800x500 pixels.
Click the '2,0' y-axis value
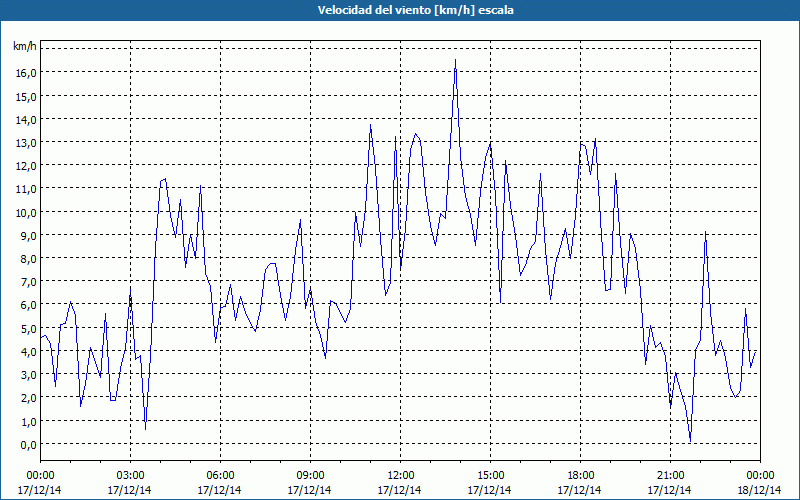(28, 398)
